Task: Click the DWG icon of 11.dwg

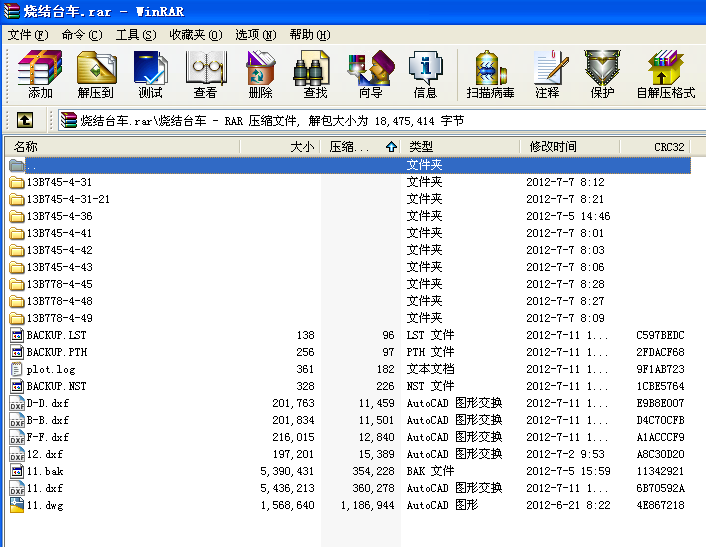Action: click(x=17, y=505)
